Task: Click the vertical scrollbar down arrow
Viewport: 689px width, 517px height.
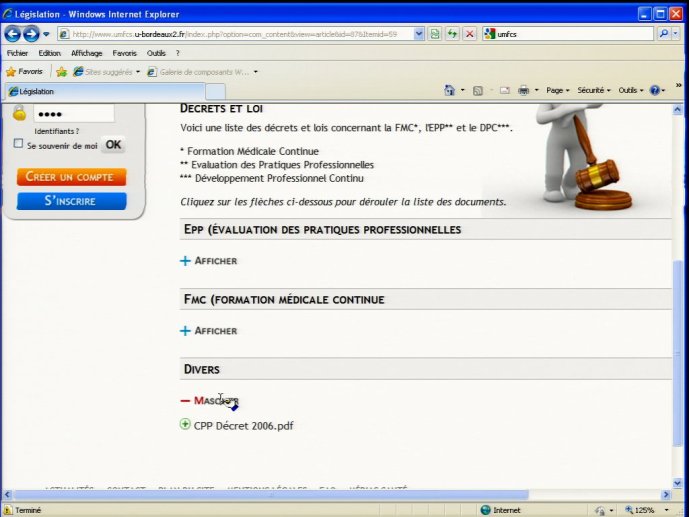Action: click(678, 483)
